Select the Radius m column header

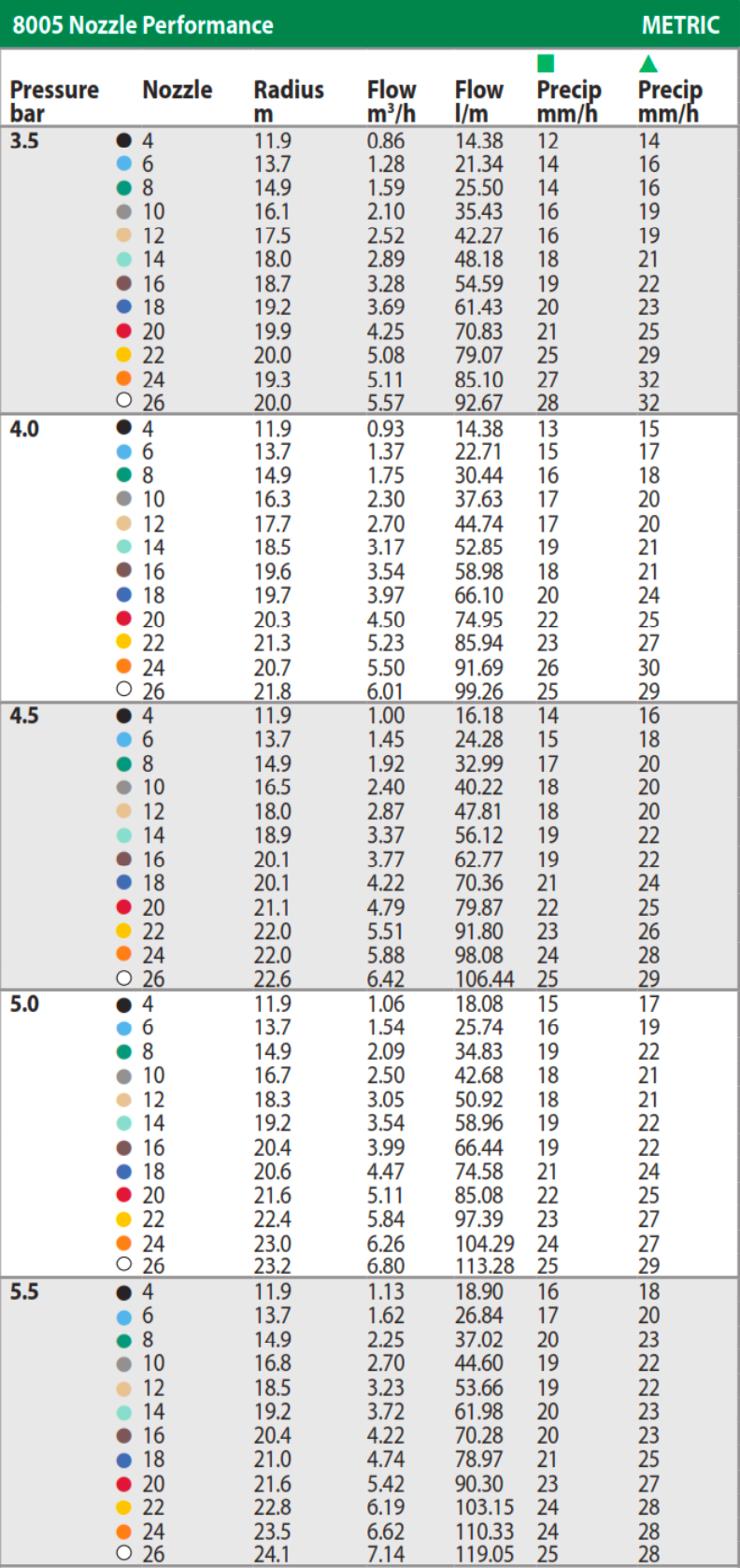tap(289, 101)
